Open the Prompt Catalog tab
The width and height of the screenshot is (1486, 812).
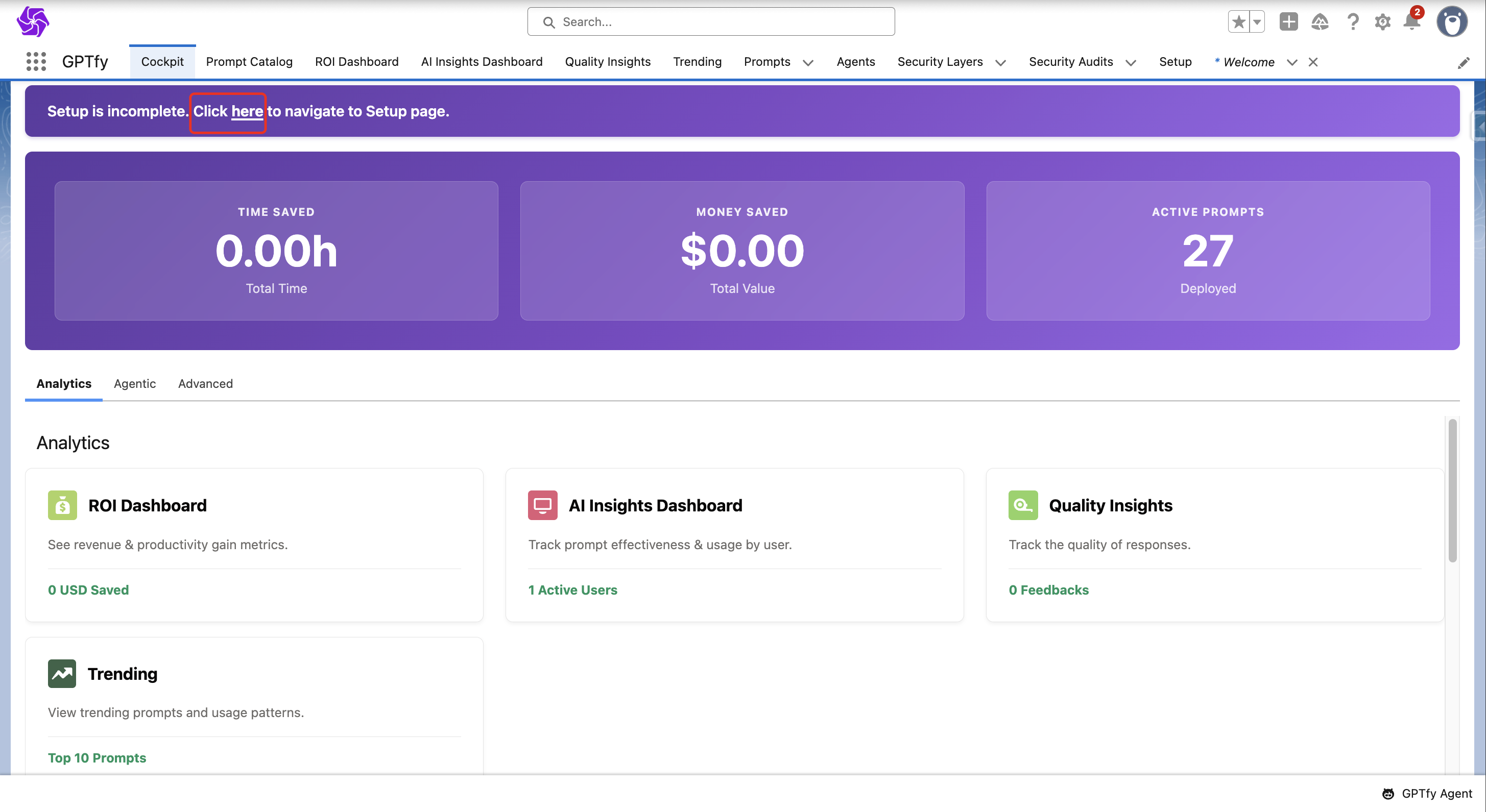pos(249,62)
